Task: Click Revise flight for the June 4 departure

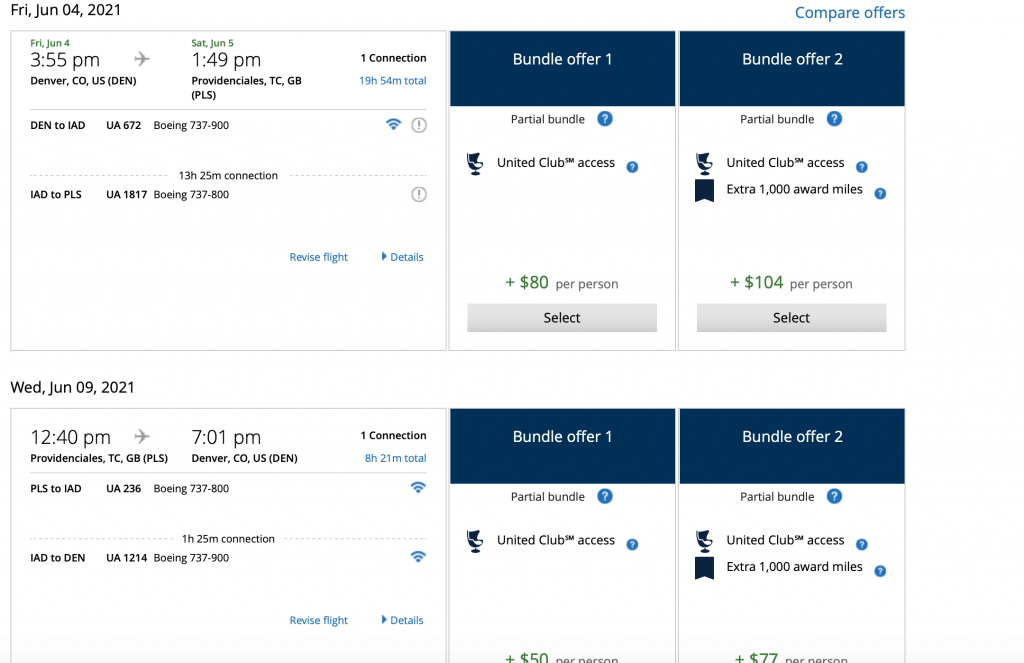Action: click(318, 257)
